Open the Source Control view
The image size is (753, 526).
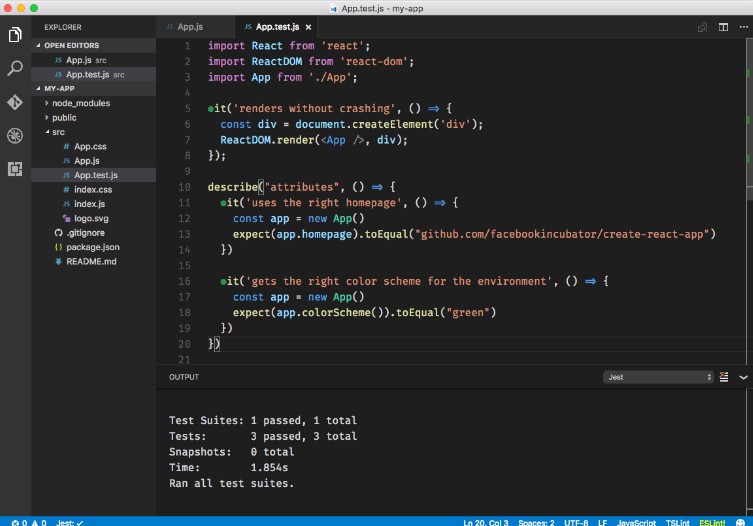tap(15, 102)
